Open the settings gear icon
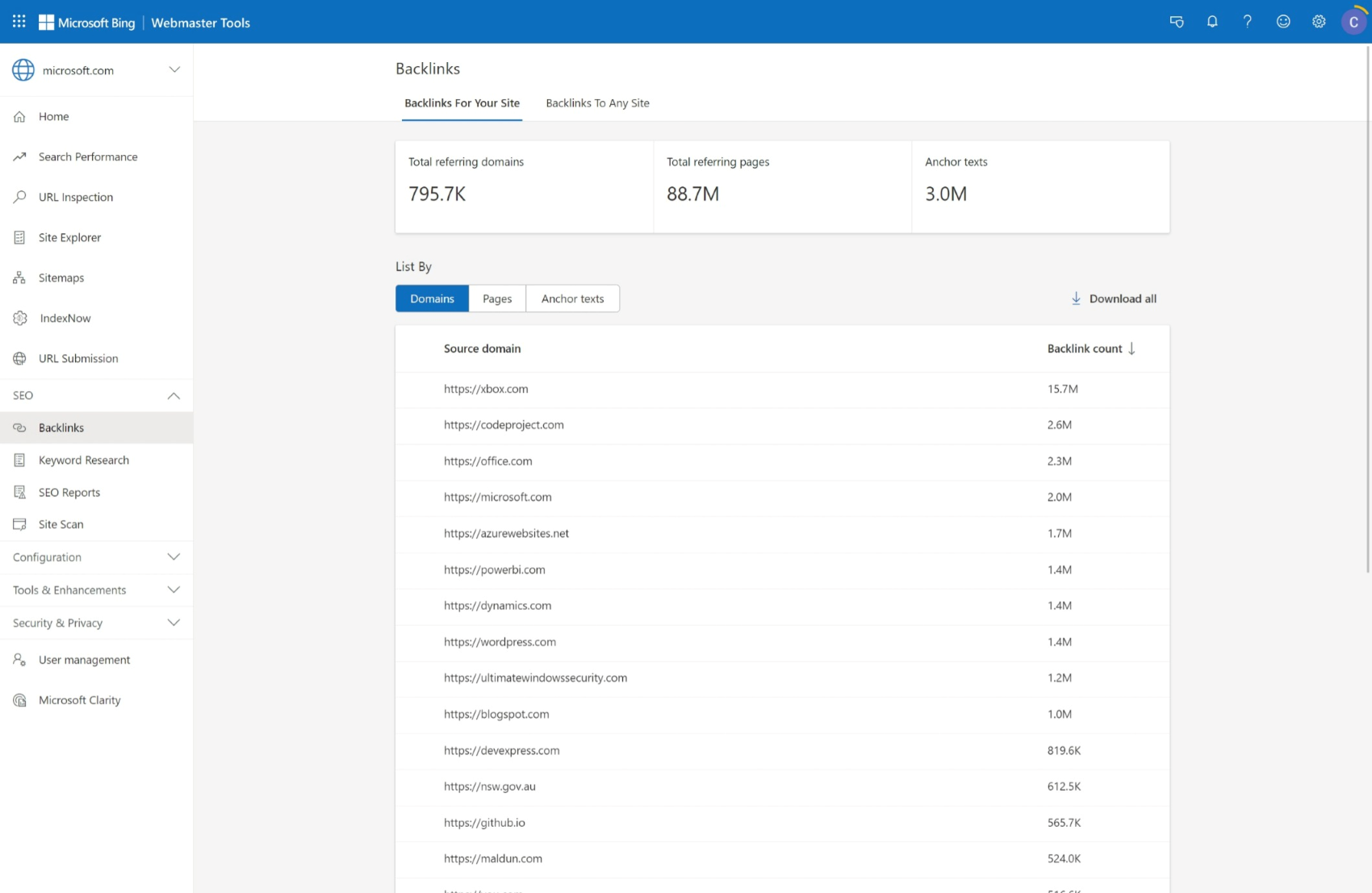Screen dimensions: 1372x893 pos(1318,22)
